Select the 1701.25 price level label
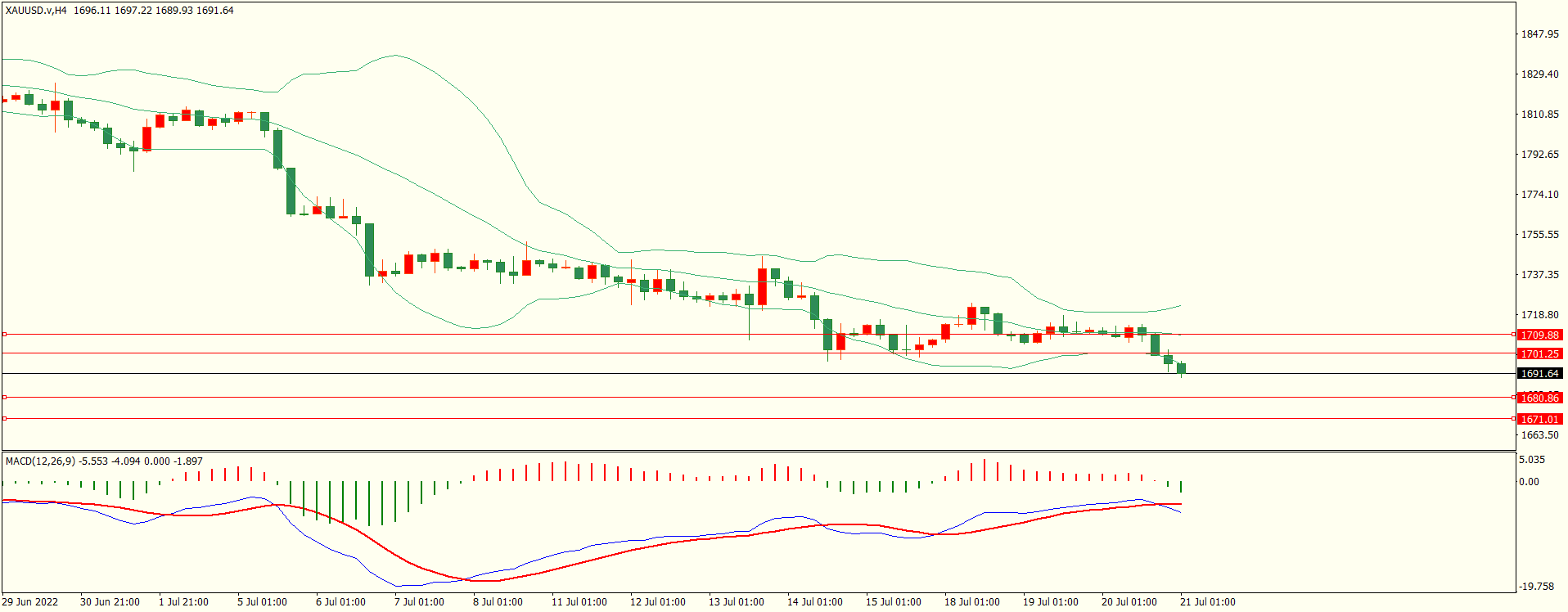The height and width of the screenshot is (612, 1568). tap(1539, 353)
